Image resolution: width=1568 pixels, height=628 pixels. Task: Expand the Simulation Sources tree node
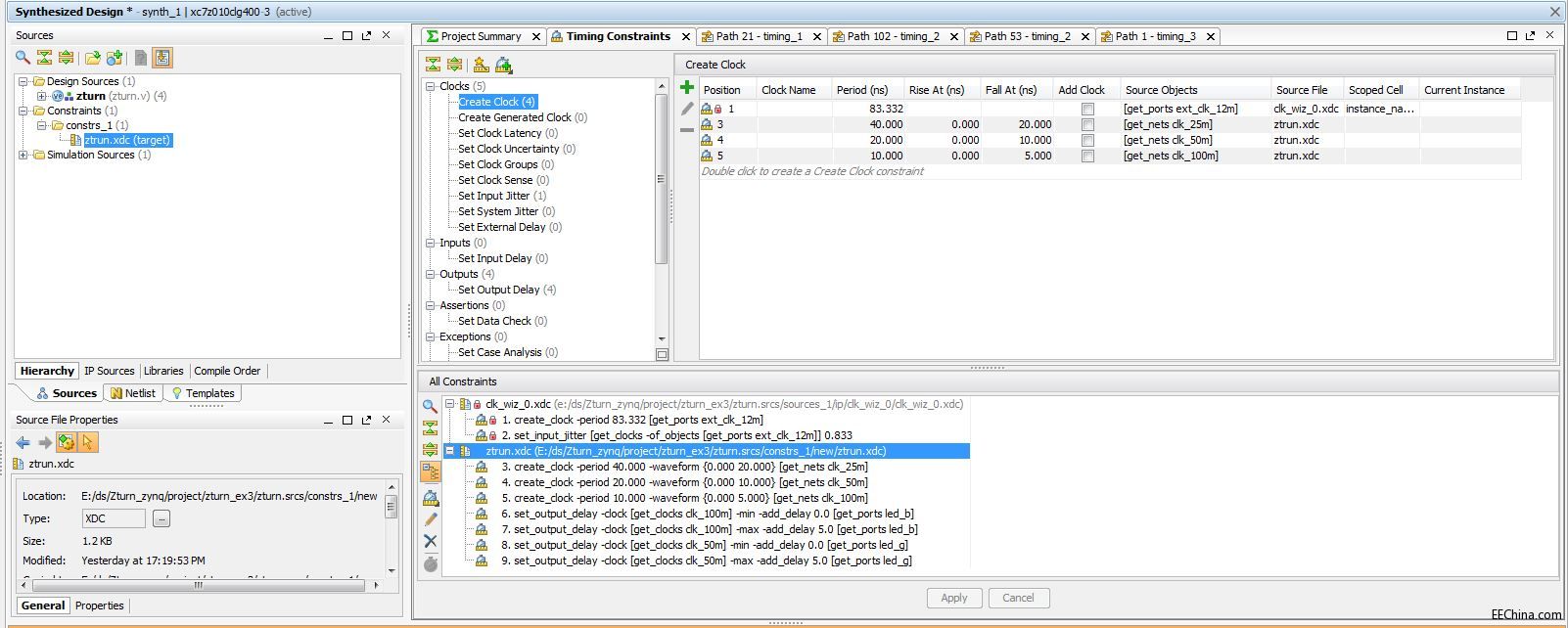23,155
